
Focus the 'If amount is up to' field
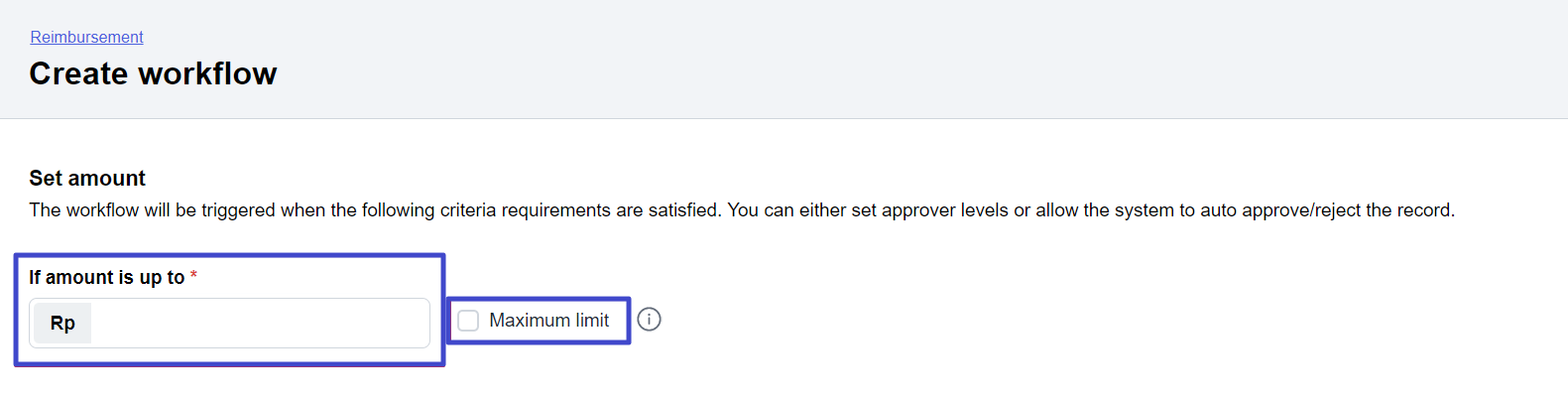pos(260,323)
